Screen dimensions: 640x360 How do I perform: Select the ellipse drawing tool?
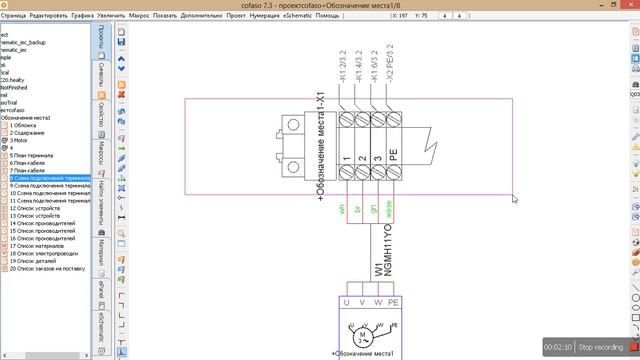click(x=636, y=308)
